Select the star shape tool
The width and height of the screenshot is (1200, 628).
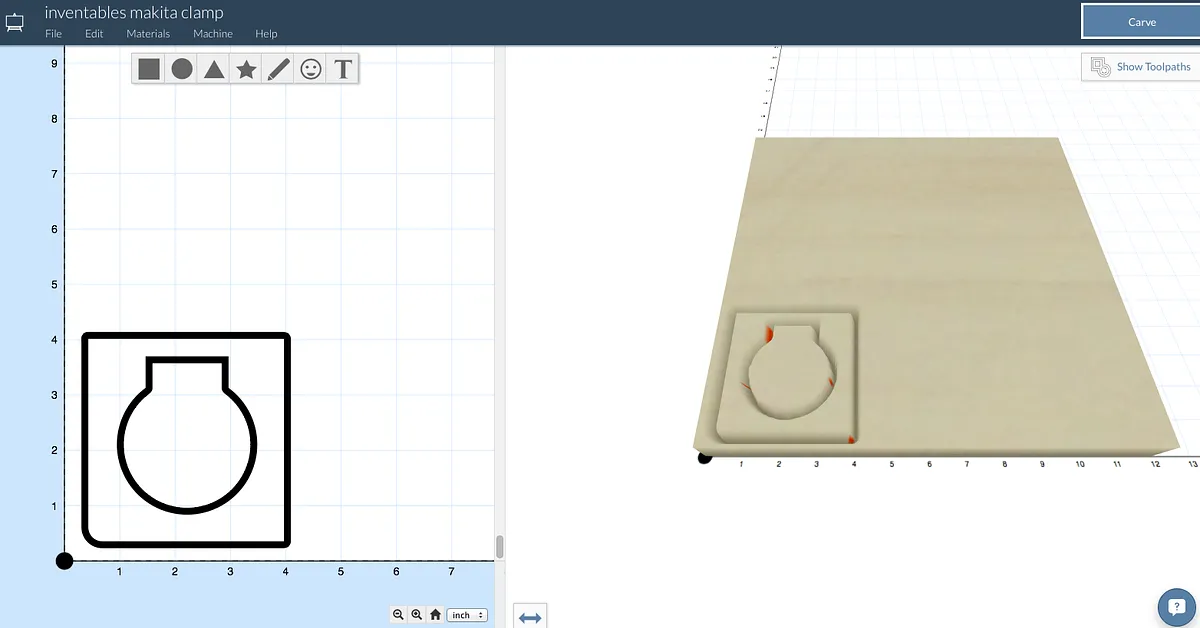coord(246,69)
